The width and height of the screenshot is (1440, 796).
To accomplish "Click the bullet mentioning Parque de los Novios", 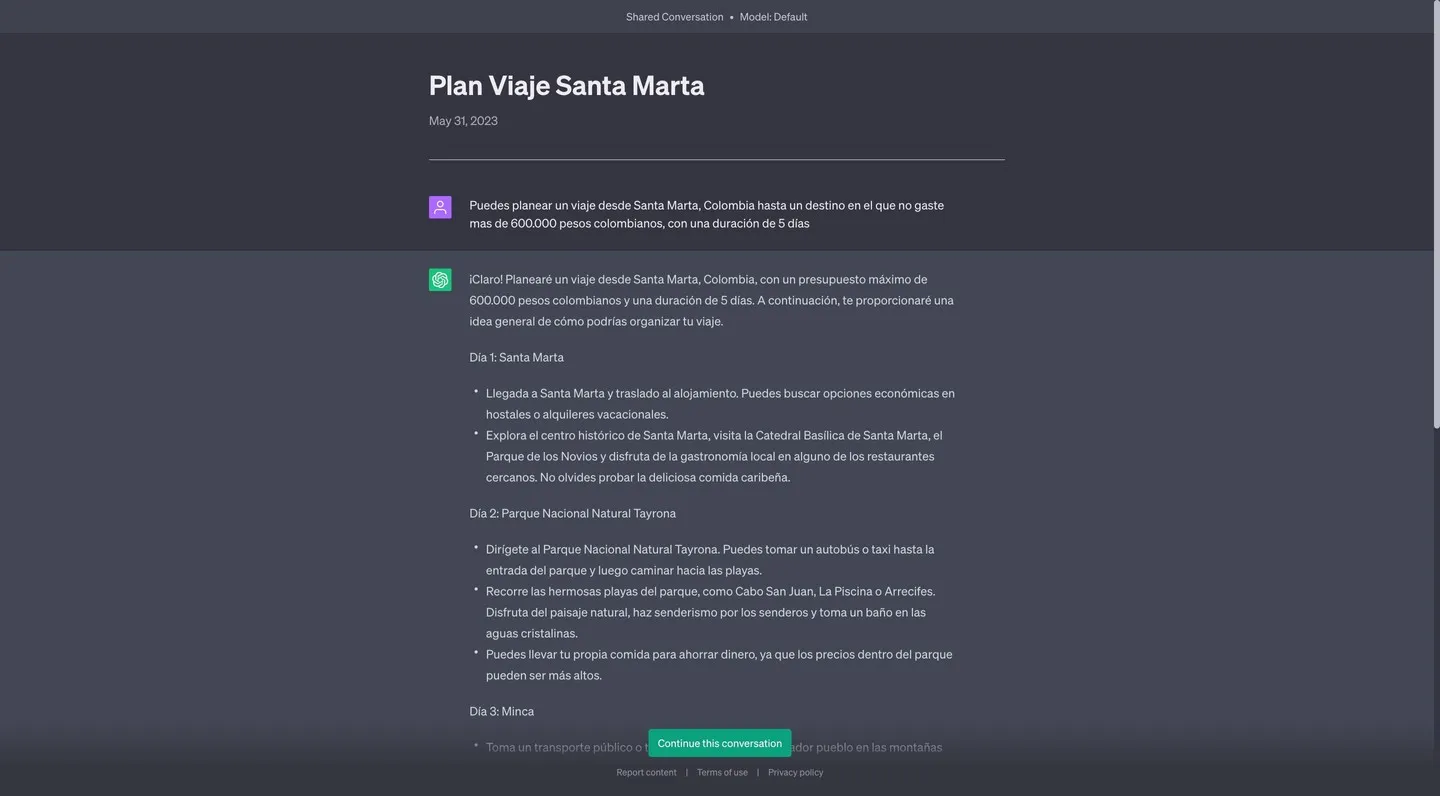I will tap(714, 455).
